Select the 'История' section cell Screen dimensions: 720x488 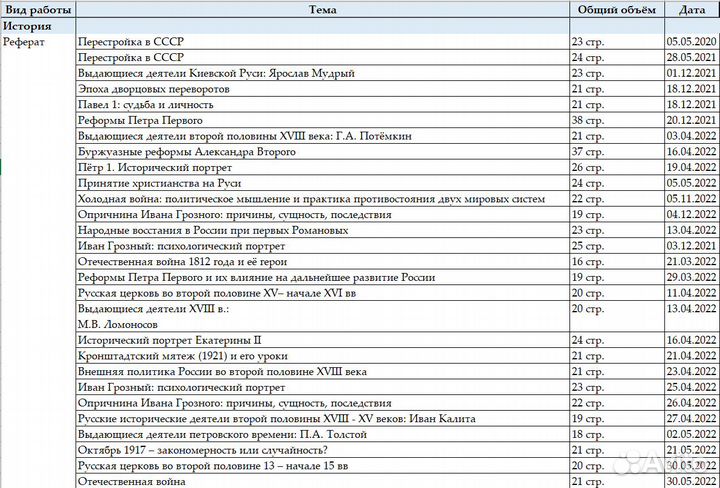38,26
